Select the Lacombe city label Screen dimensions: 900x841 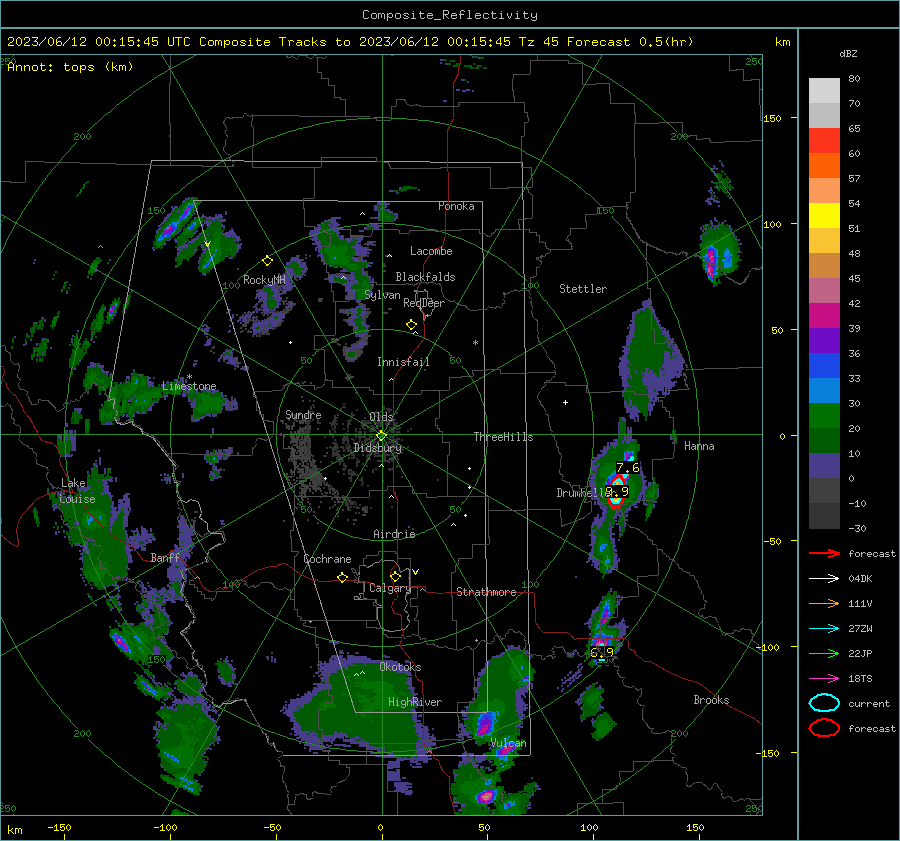(x=431, y=251)
